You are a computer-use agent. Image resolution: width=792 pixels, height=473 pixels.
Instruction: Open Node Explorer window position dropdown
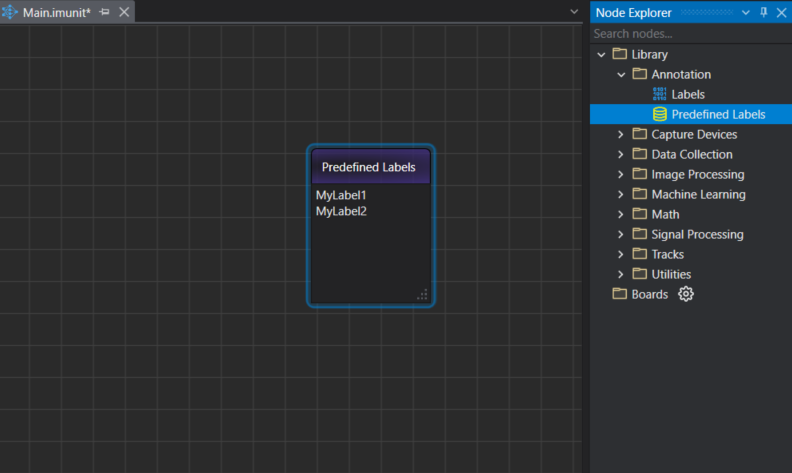pos(745,12)
